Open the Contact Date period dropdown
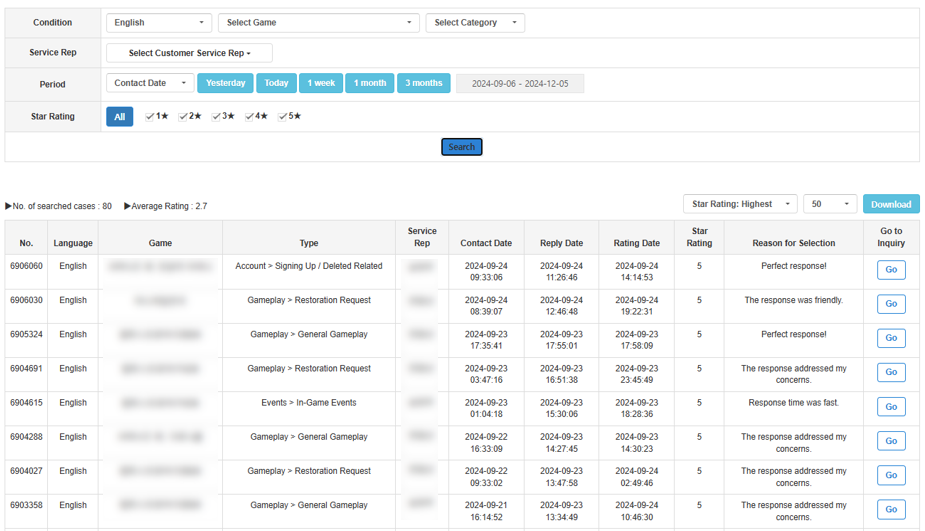The image size is (925, 531). click(150, 83)
